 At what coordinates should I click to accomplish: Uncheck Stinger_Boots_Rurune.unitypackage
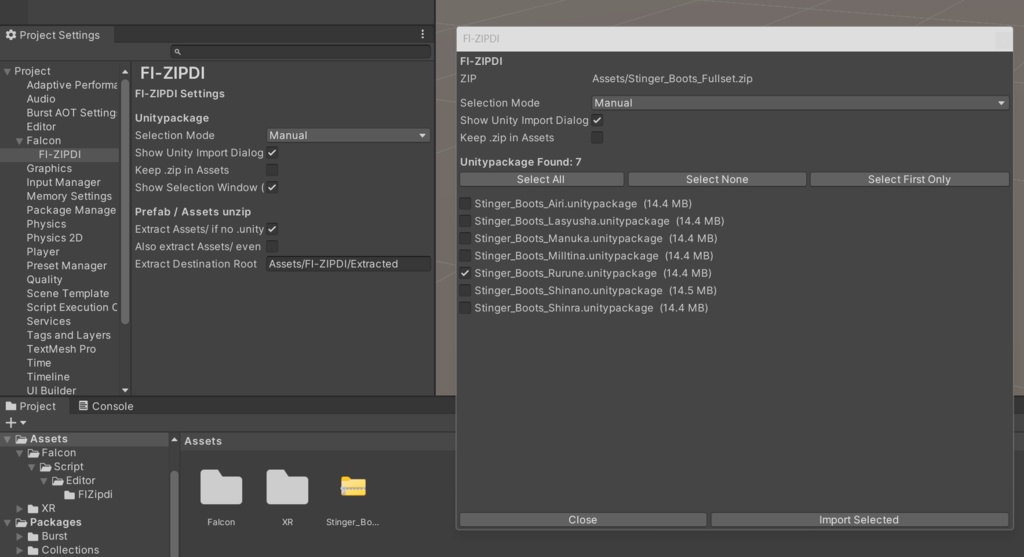coord(465,273)
